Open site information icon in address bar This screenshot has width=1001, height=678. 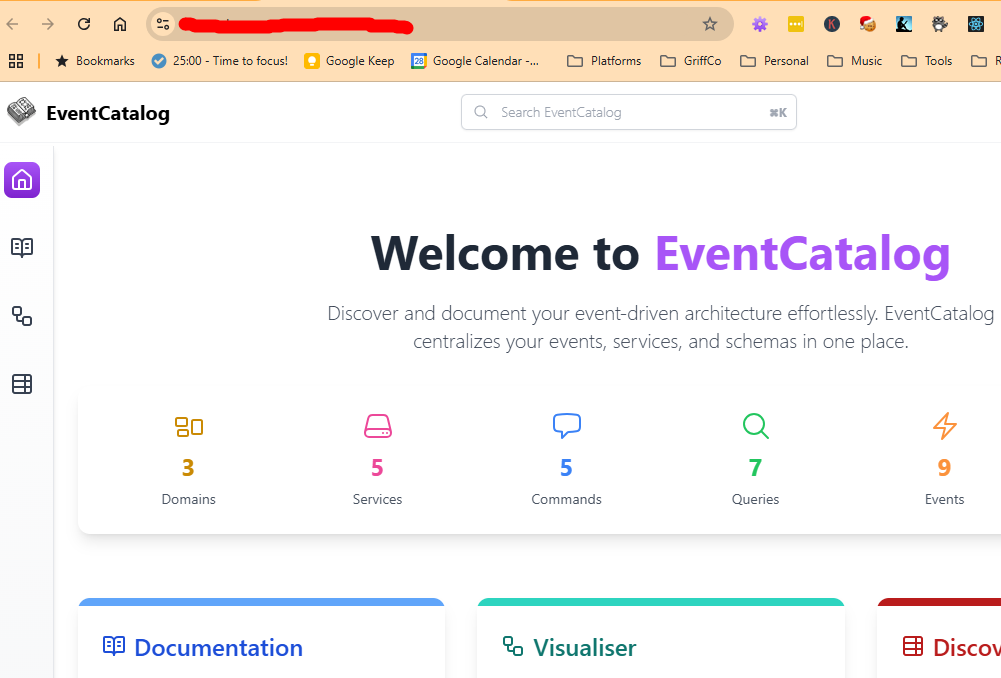(163, 24)
